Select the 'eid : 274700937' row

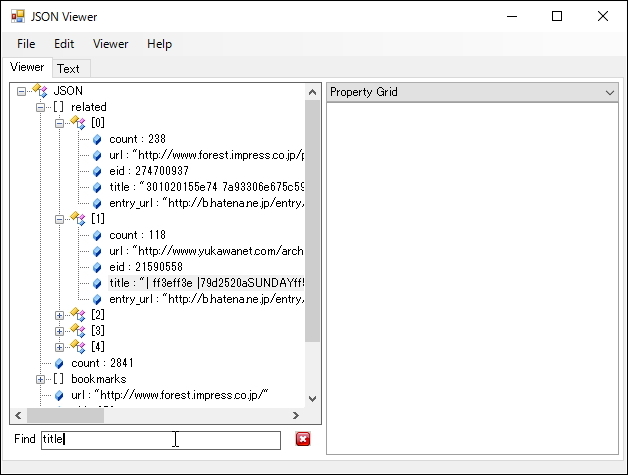point(149,171)
